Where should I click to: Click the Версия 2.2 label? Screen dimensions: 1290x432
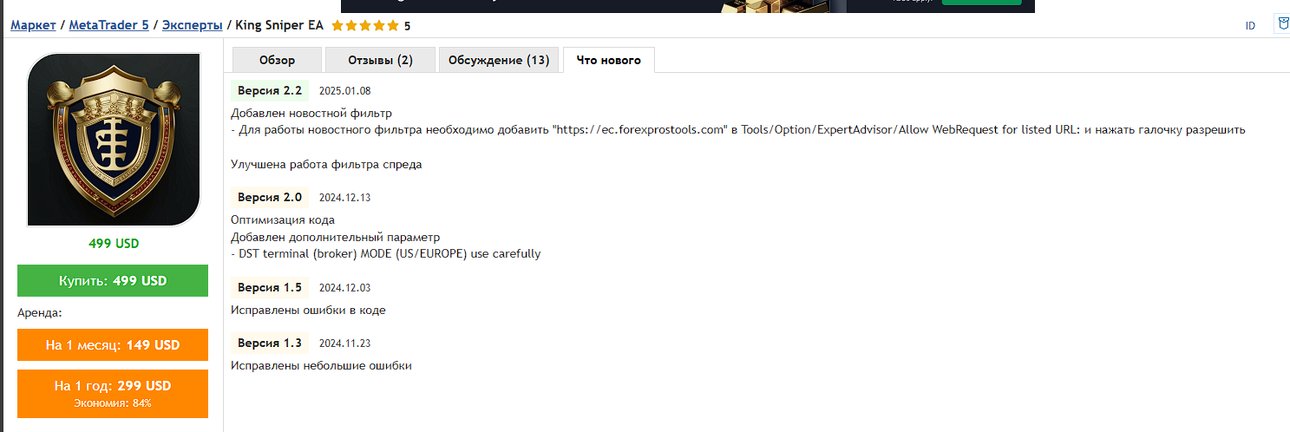click(x=270, y=91)
